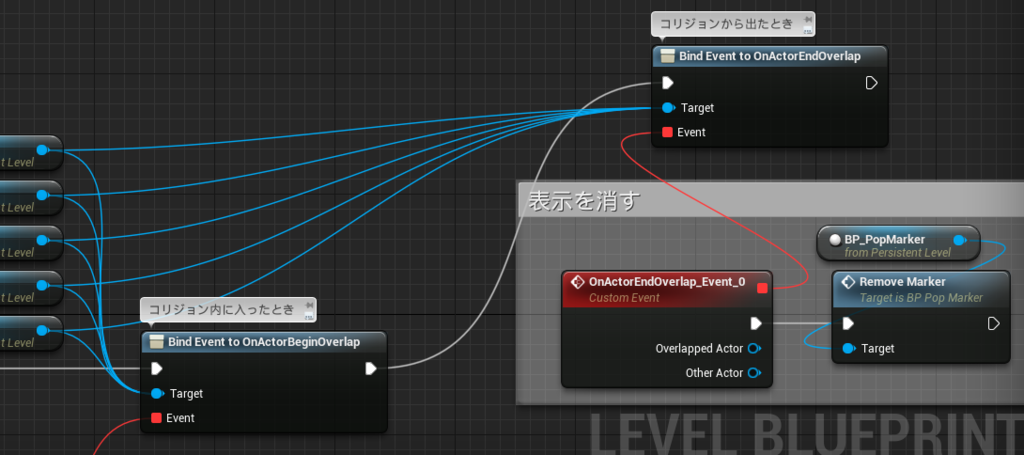Click exec output pin of Bind Event to OnActorEndOverlap
Viewport: 1024px width, 455px height.
pos(871,83)
